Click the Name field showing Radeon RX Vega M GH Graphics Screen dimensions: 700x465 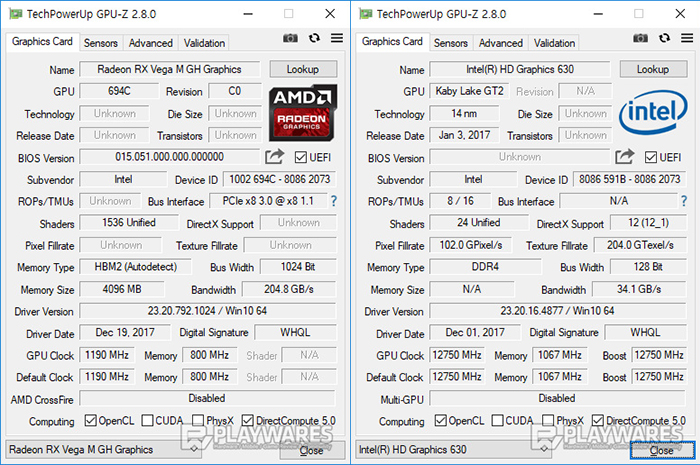point(170,69)
